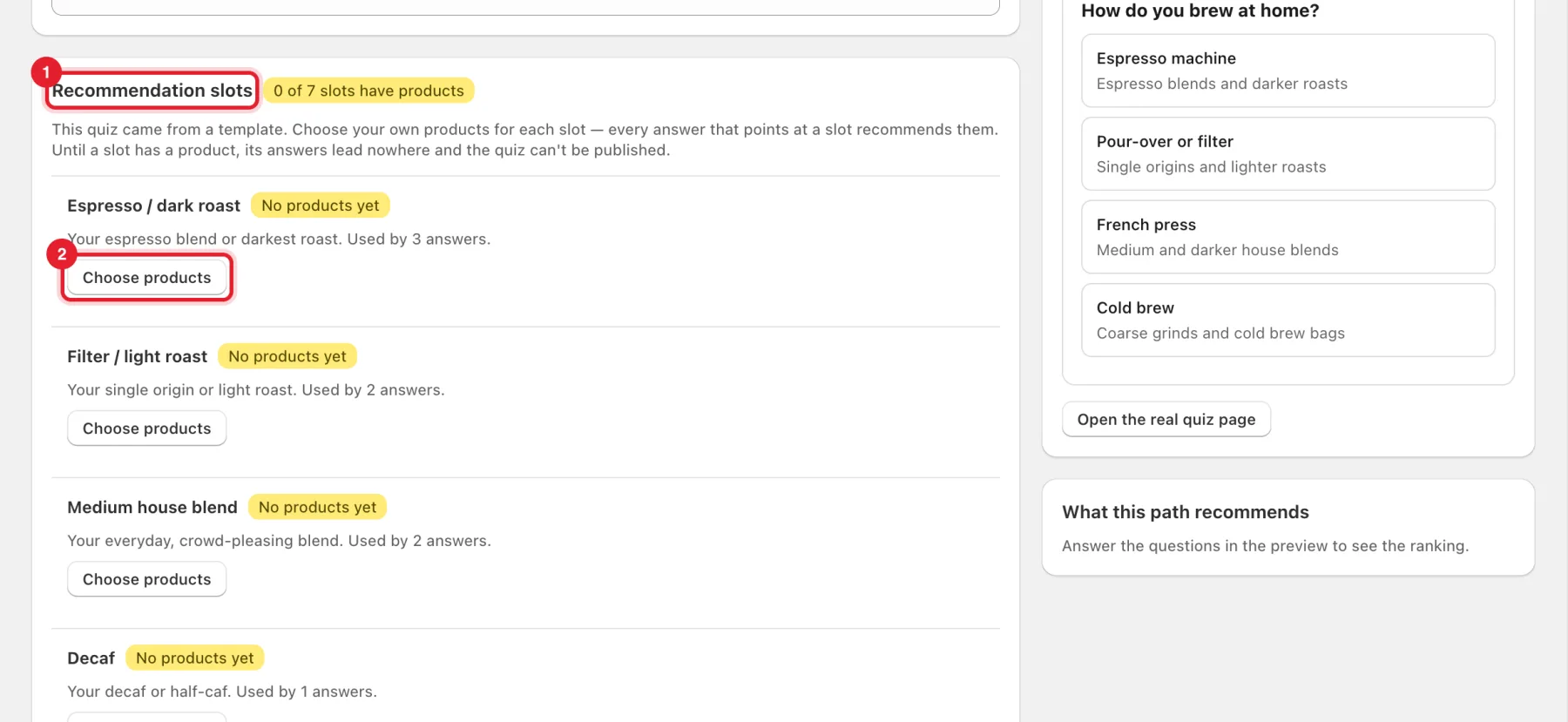The width and height of the screenshot is (1568, 722).
Task: Click 'Your espresso blend or darkest roast' description
Action: [x=279, y=240]
